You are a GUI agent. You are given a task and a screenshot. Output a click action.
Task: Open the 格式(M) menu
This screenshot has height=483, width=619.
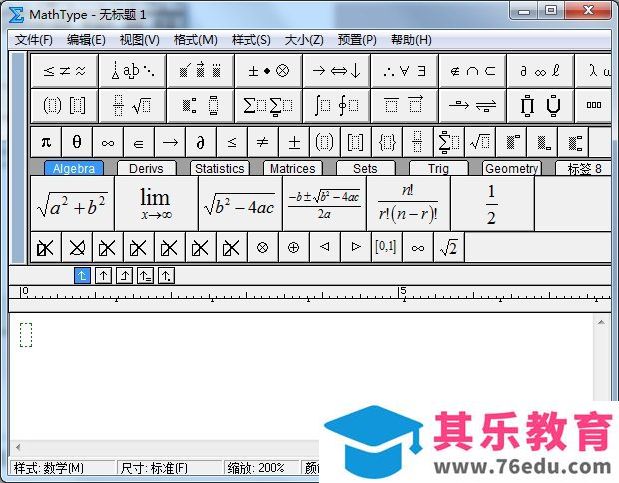pos(196,40)
